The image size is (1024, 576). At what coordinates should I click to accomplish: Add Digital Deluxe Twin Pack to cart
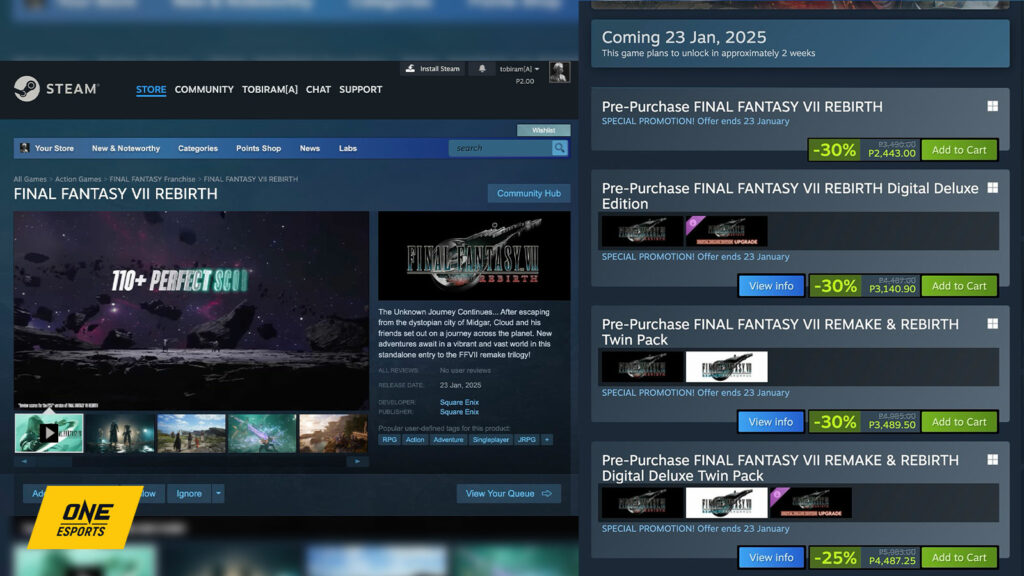pyautogui.click(x=959, y=557)
